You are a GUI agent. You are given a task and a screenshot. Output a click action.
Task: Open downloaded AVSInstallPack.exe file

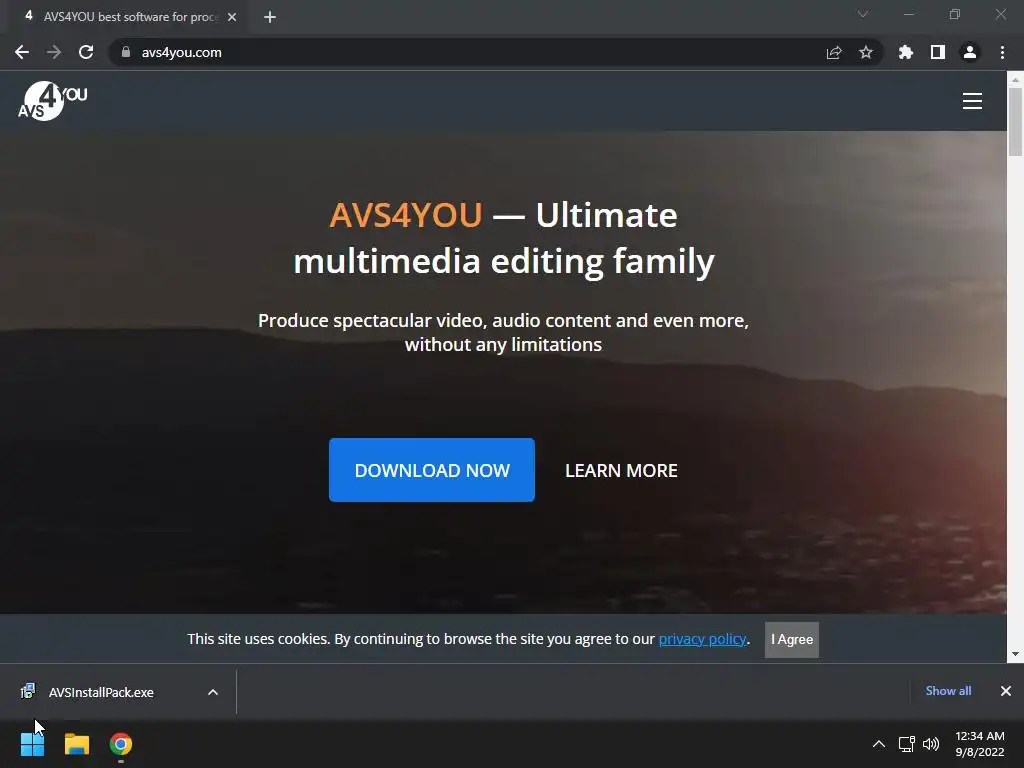pyautogui.click(x=101, y=692)
